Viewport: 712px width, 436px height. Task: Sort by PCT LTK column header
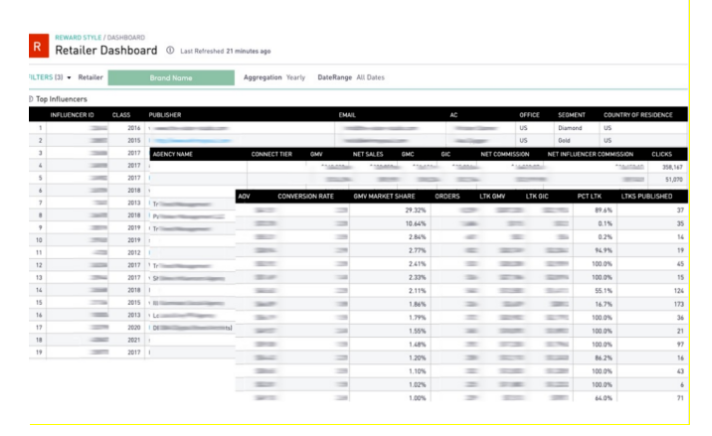click(589, 196)
